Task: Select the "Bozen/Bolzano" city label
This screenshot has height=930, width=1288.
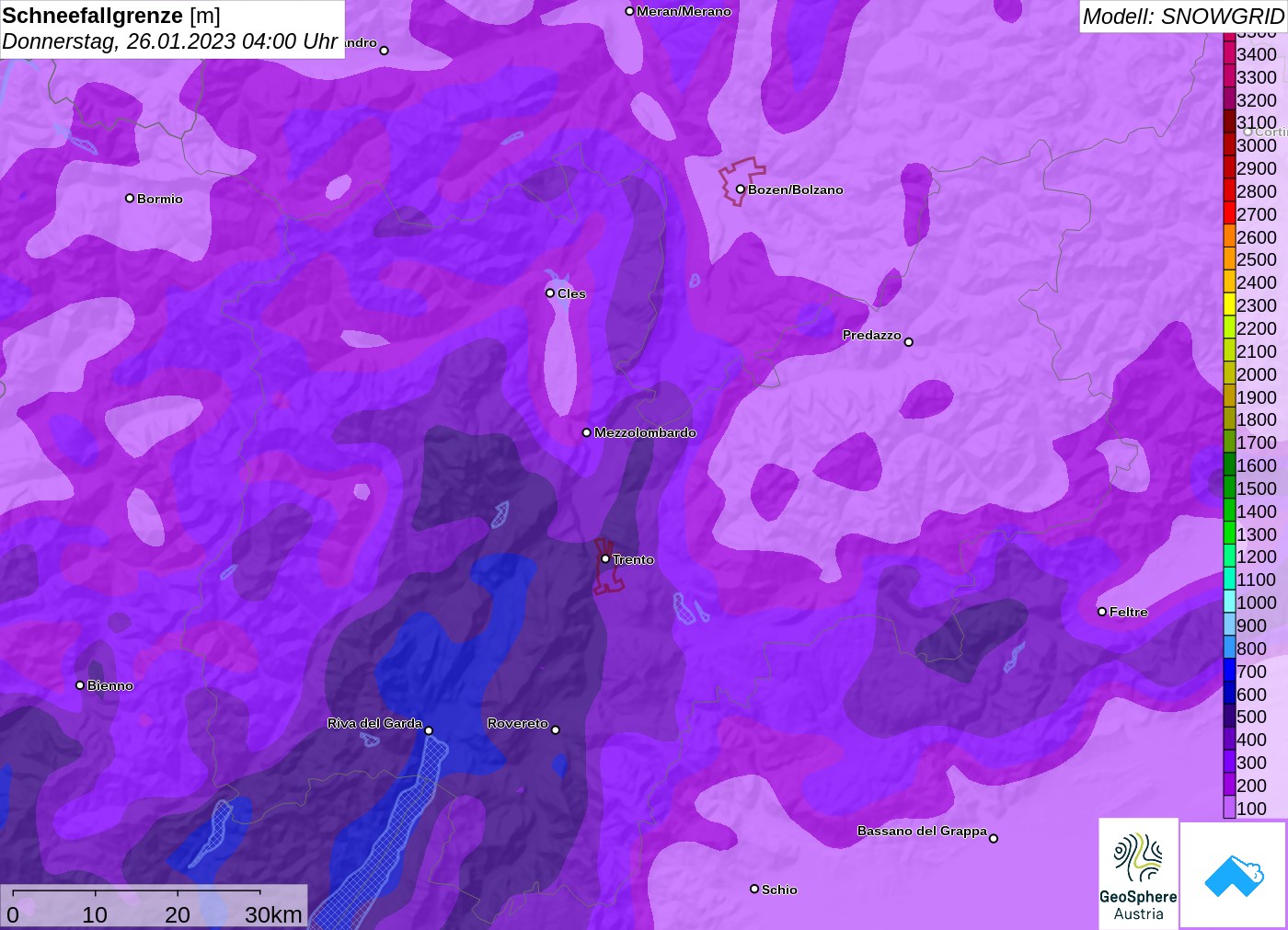Action: coord(795,189)
